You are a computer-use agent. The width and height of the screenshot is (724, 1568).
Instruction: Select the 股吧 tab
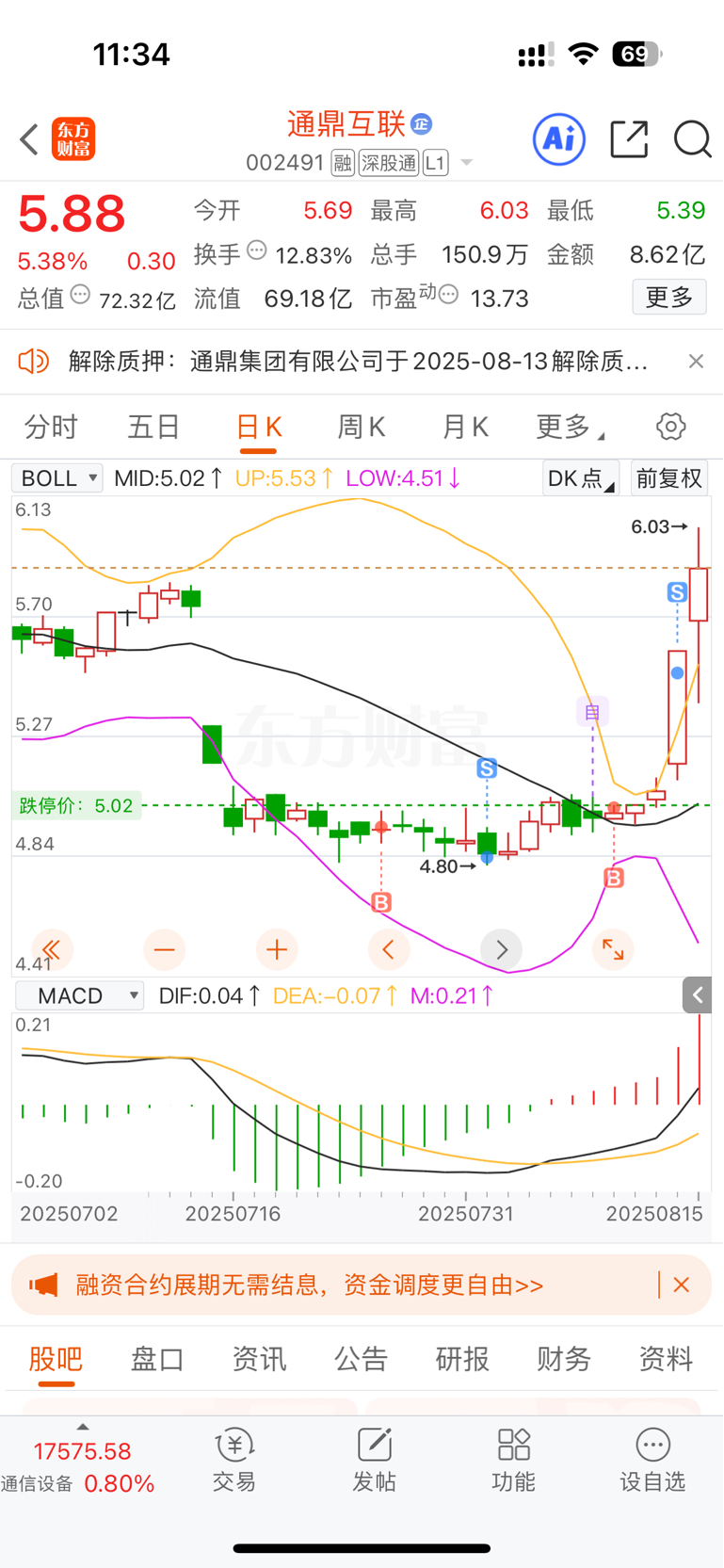[x=56, y=1359]
